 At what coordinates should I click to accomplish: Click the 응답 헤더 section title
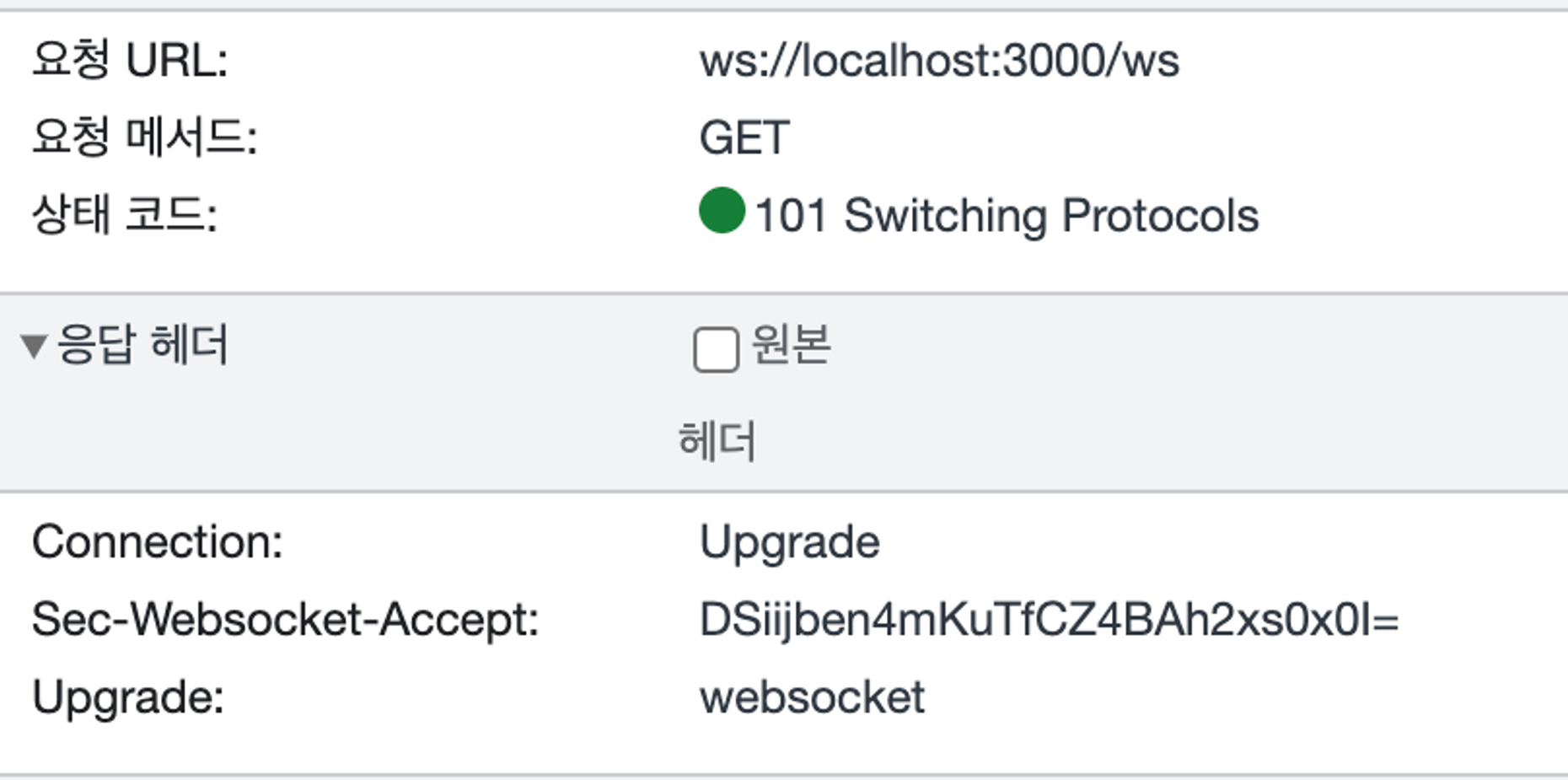[142, 345]
